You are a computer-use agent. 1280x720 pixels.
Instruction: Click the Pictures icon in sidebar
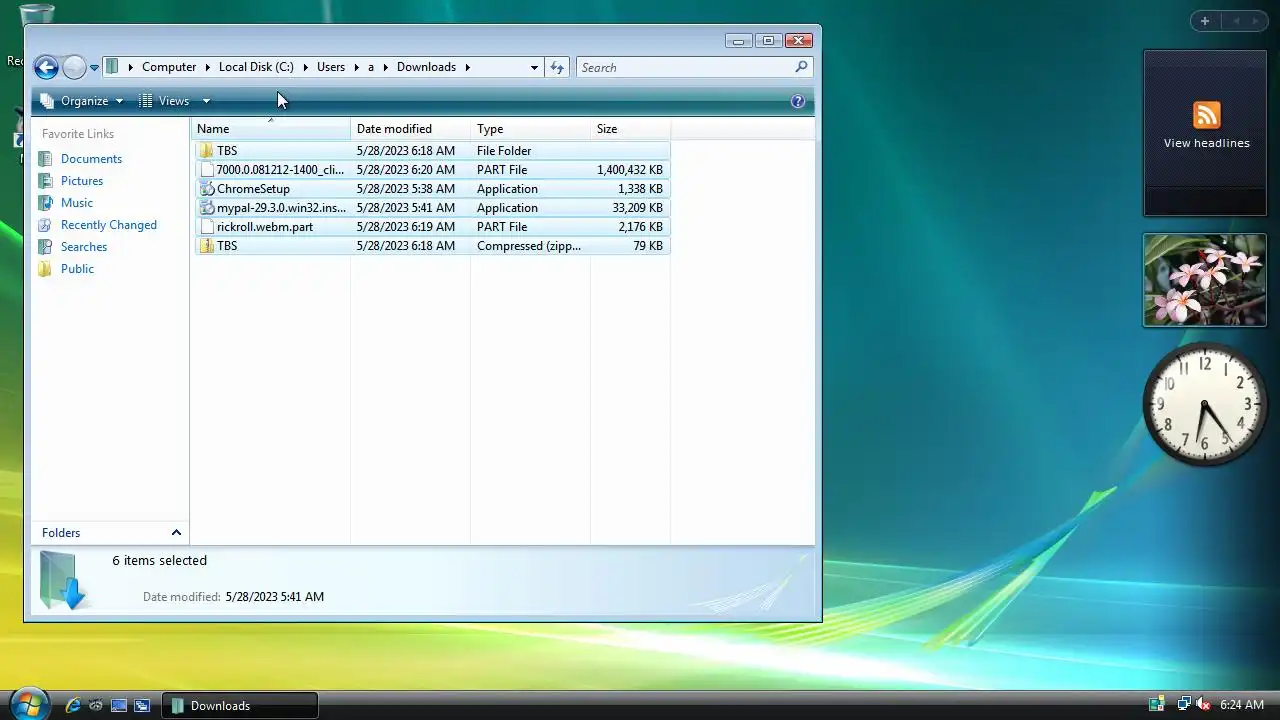45,181
